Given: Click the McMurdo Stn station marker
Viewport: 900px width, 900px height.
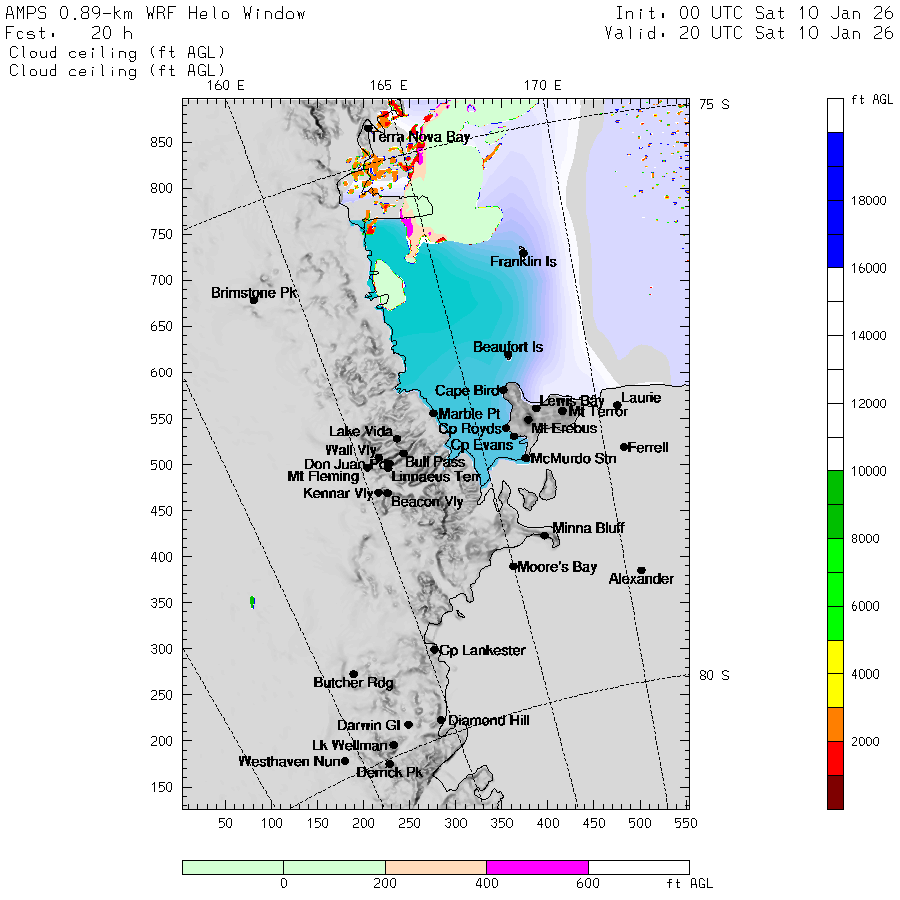Looking at the screenshot, I should (x=526, y=458).
